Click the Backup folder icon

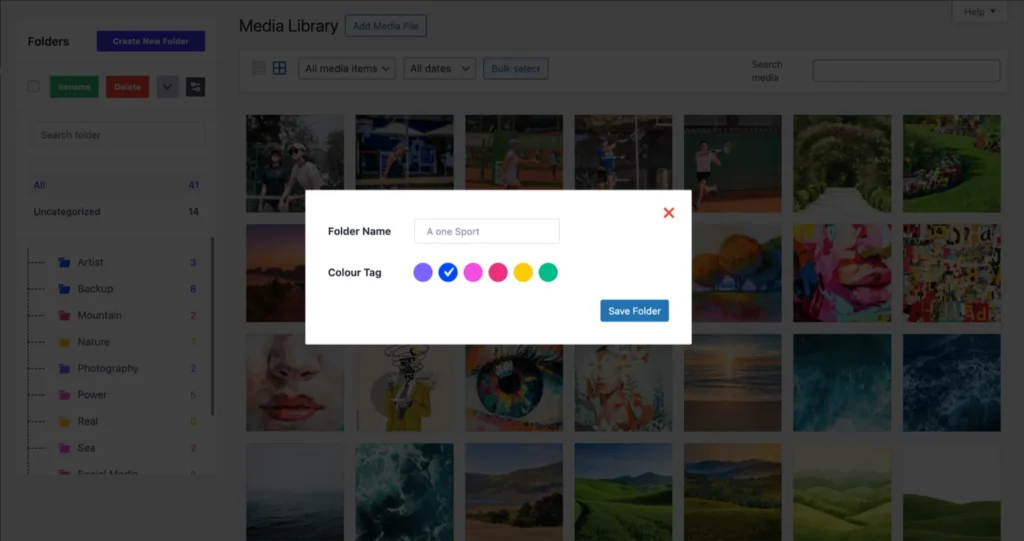[x=64, y=289]
